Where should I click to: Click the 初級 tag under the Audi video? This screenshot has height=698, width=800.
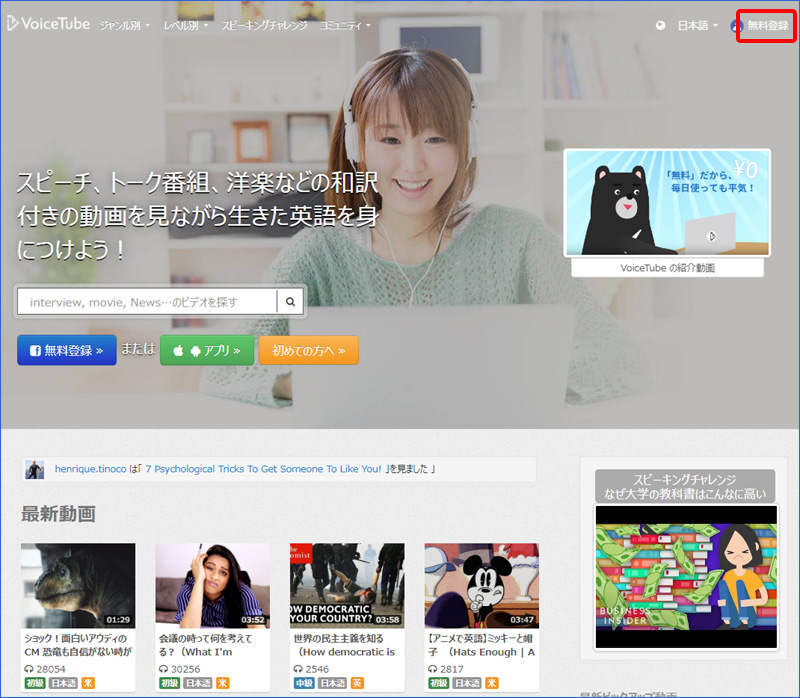[x=33, y=683]
